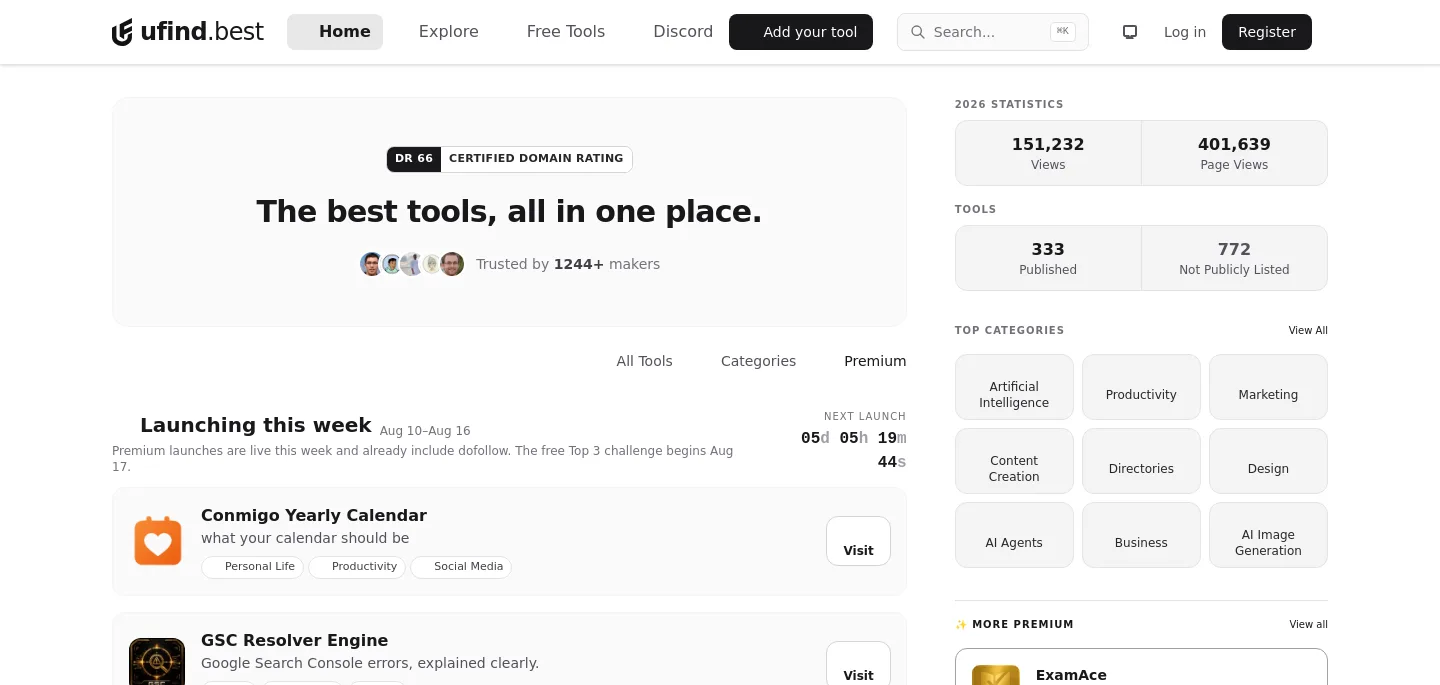Click 'Trusted by 1244+ makers' text

[x=568, y=264]
